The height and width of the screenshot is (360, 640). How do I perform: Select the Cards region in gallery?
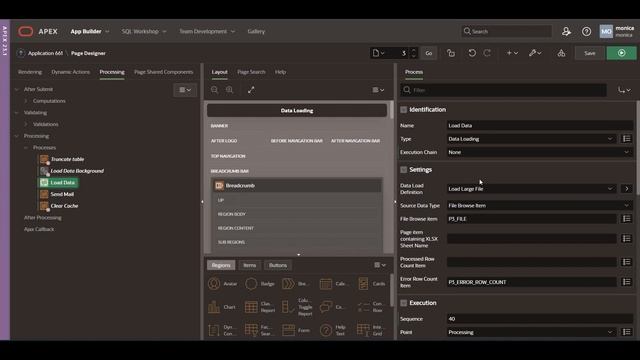pos(371,284)
